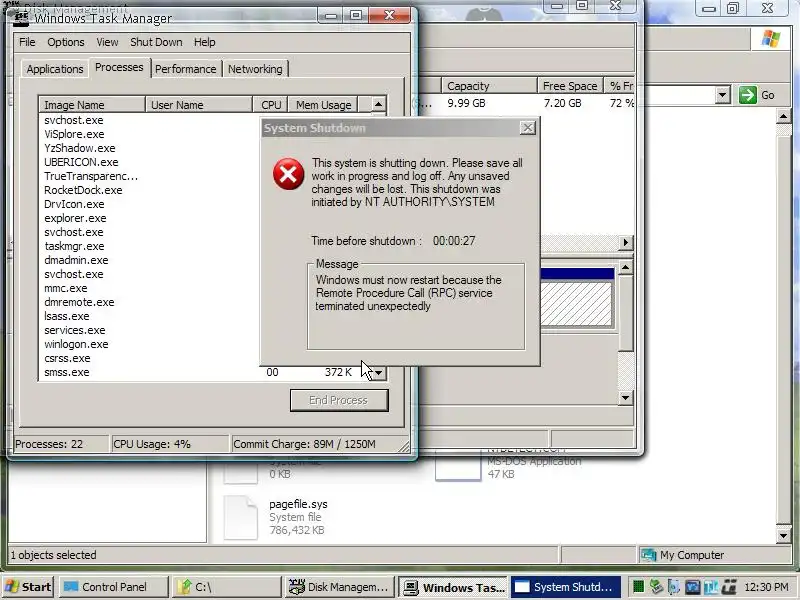Image resolution: width=800 pixels, height=600 pixels.
Task: Click the Windows flag logo in explorer
Action: point(770,39)
